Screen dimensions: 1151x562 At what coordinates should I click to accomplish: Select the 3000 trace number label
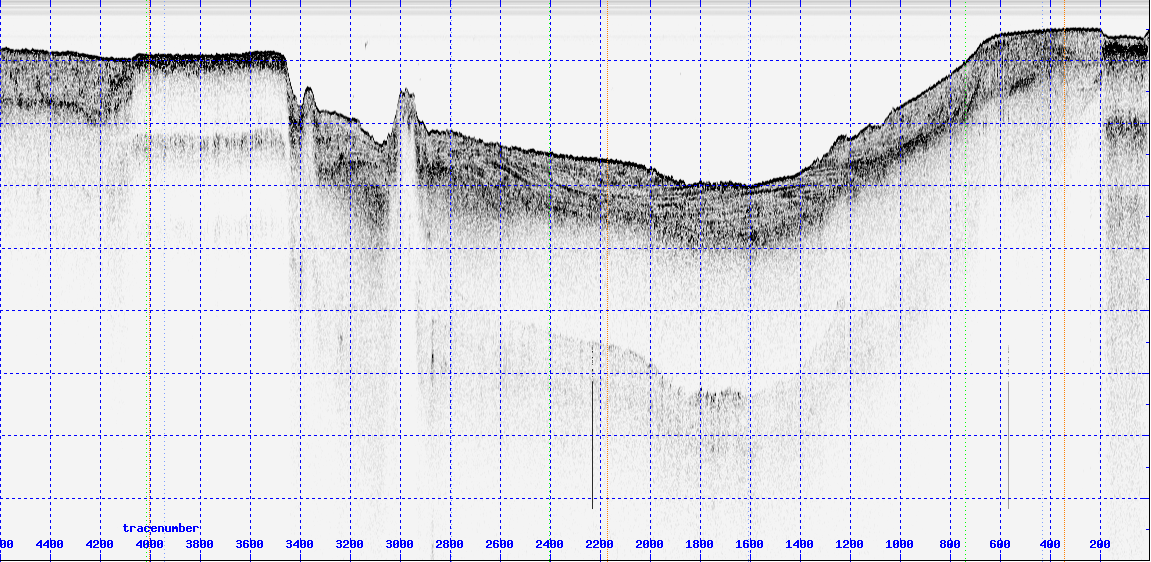(399, 544)
